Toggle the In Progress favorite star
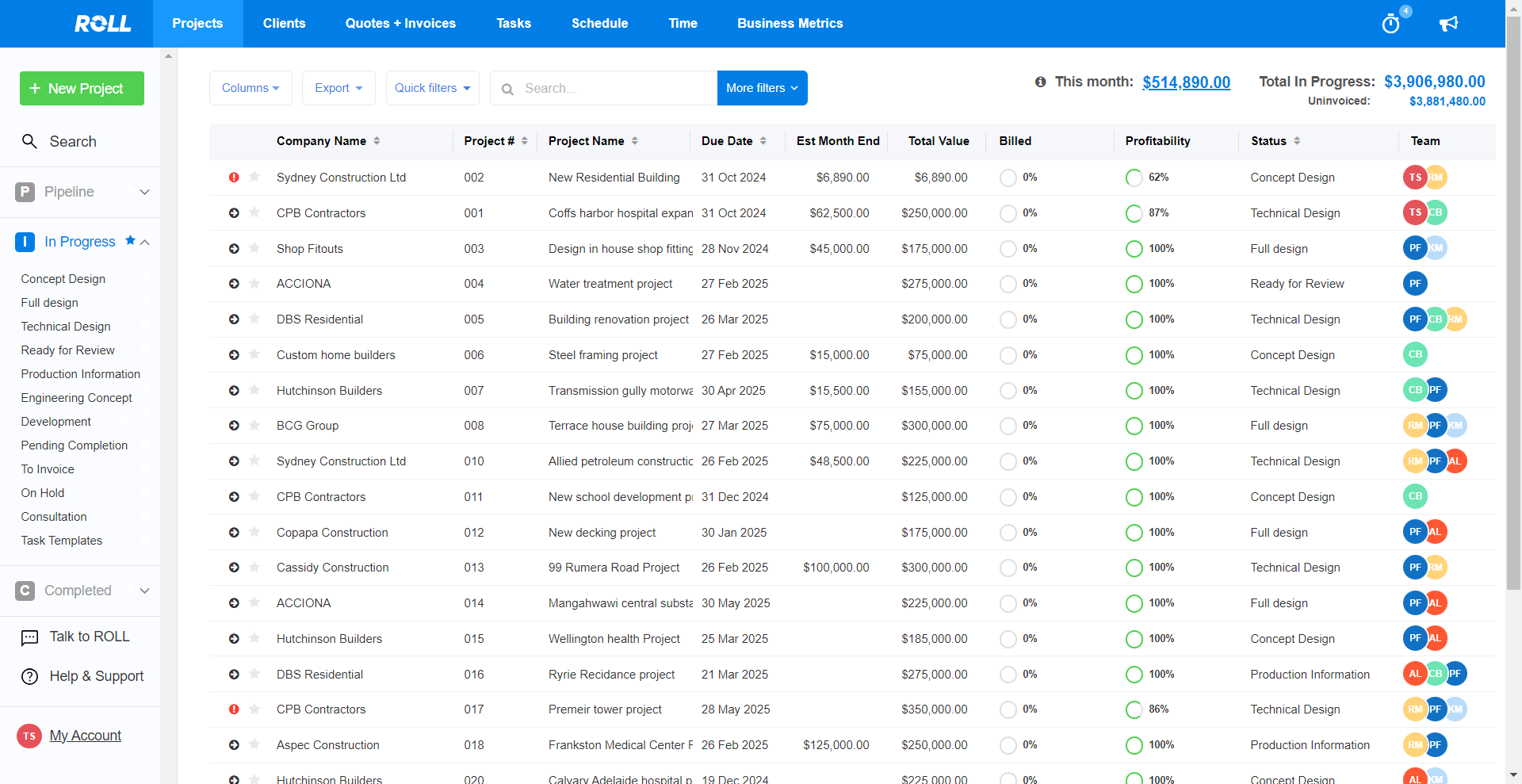1522x784 pixels. pos(130,241)
